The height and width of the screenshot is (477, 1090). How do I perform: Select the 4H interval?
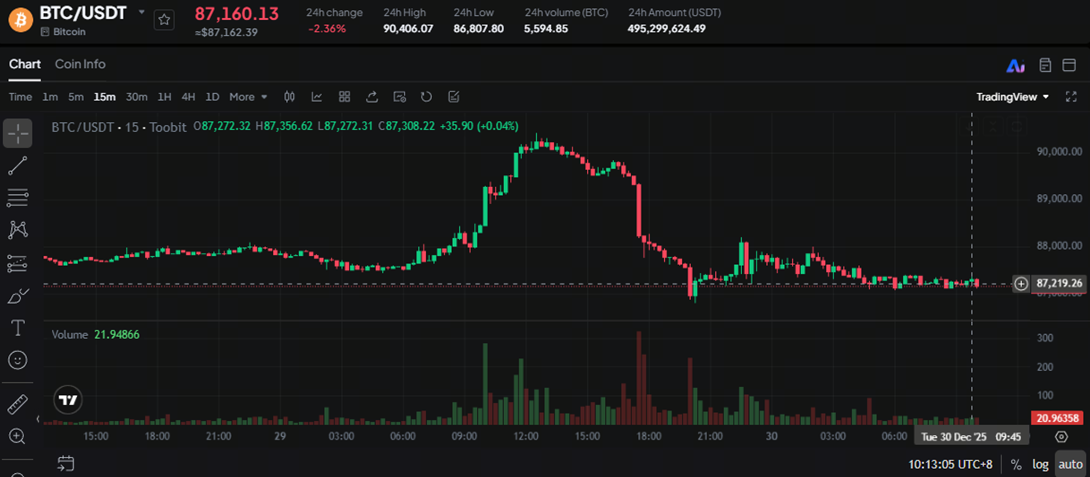[x=188, y=97]
